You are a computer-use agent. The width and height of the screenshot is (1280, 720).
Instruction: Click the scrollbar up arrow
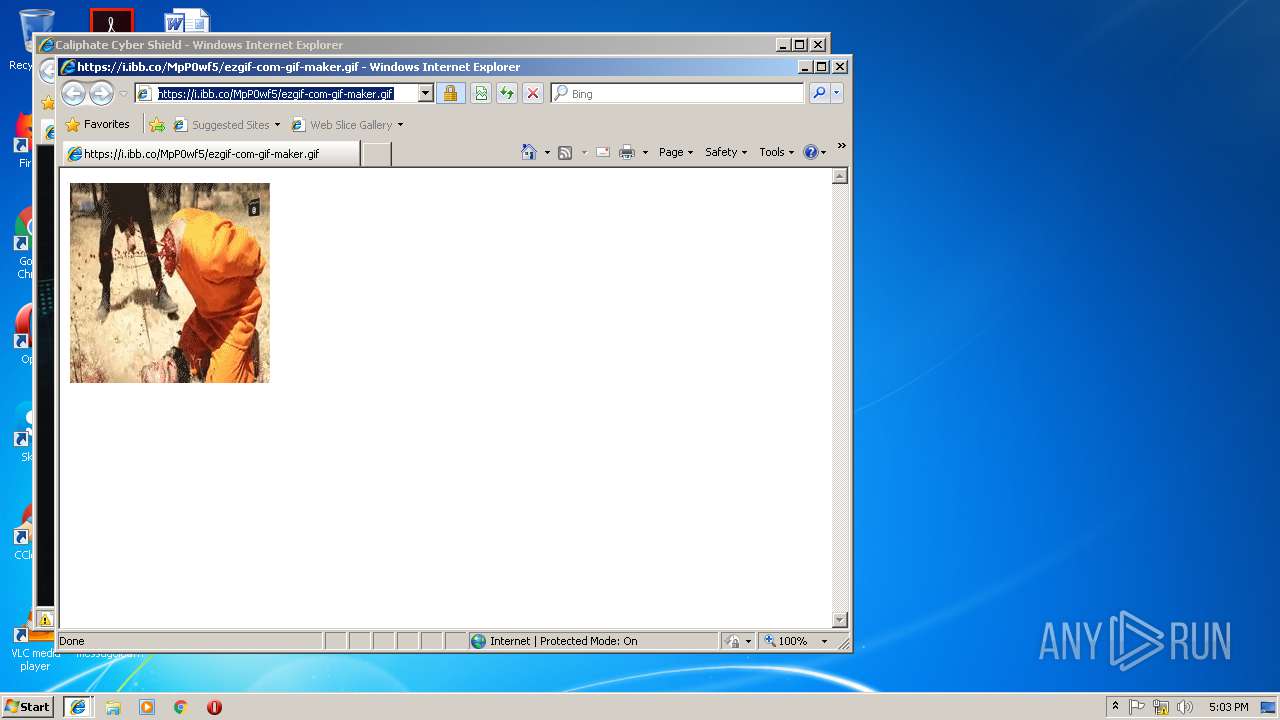(x=840, y=176)
